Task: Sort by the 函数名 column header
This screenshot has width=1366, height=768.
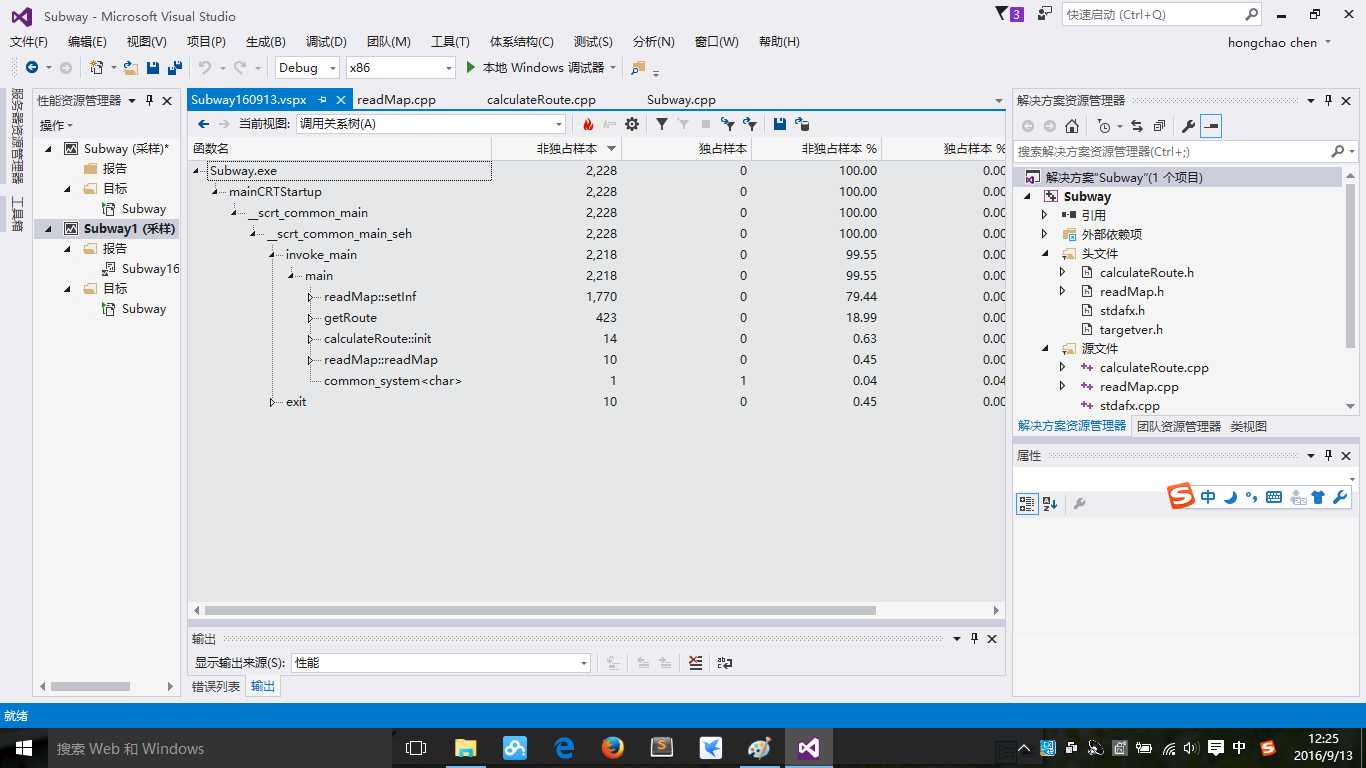Action: 340,148
